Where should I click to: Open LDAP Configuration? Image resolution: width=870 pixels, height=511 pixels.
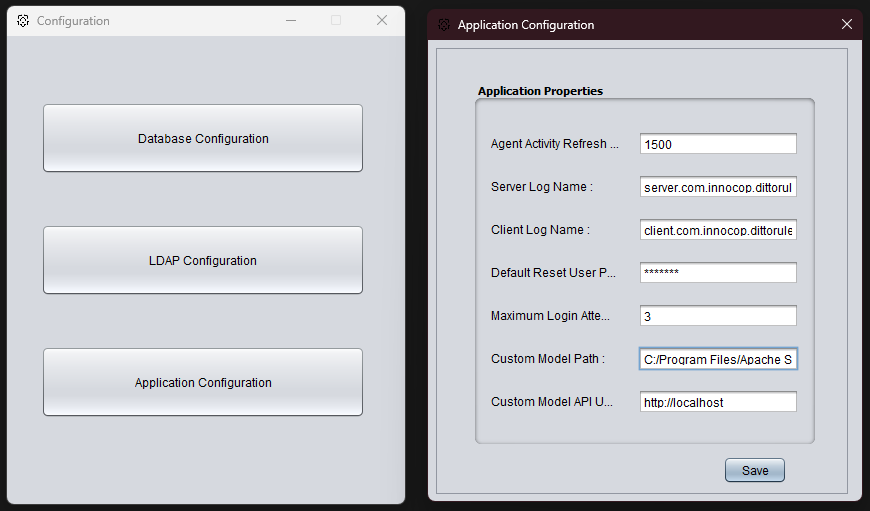pyautogui.click(x=203, y=260)
